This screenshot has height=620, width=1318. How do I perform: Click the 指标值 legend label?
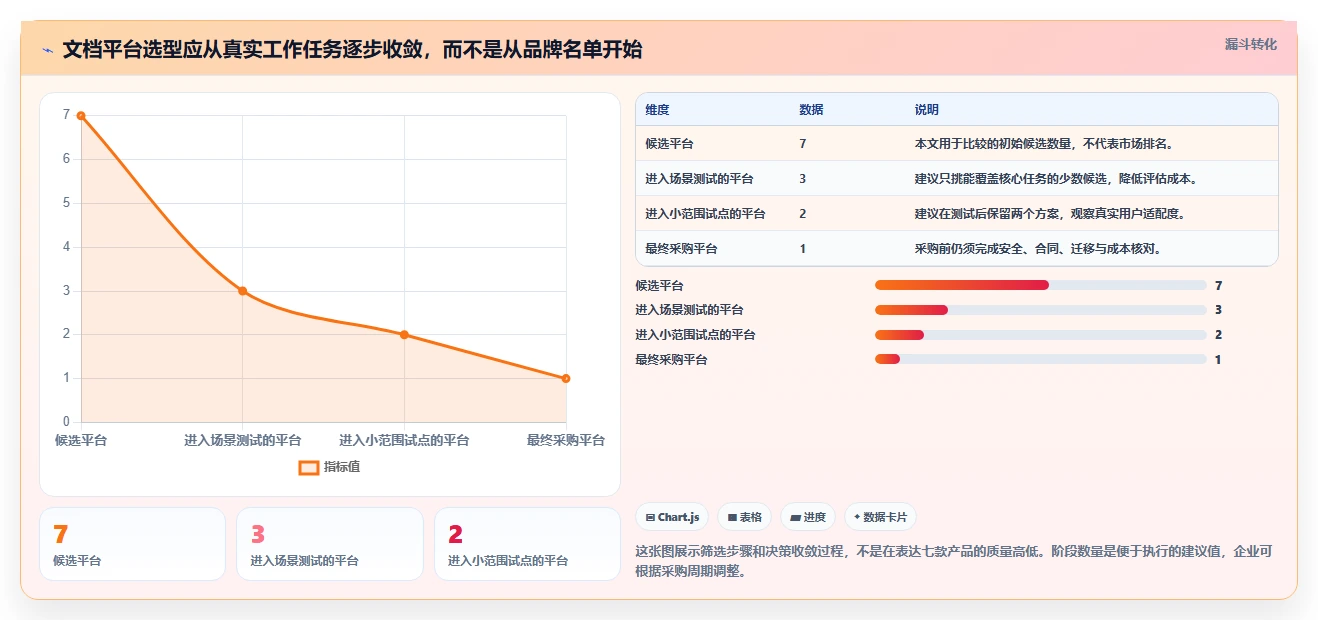point(342,467)
